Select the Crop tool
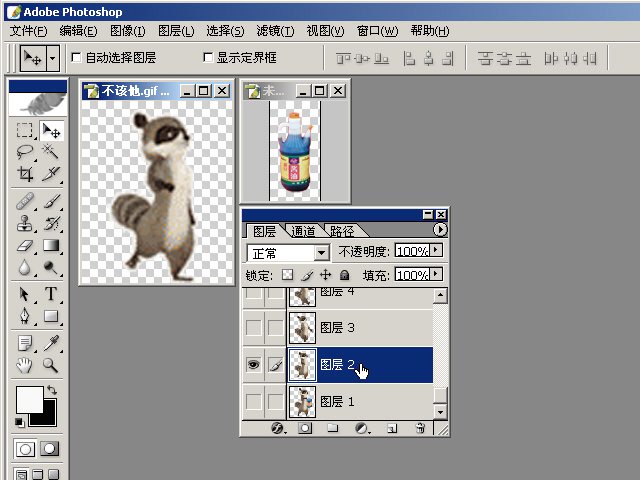 [x=24, y=174]
